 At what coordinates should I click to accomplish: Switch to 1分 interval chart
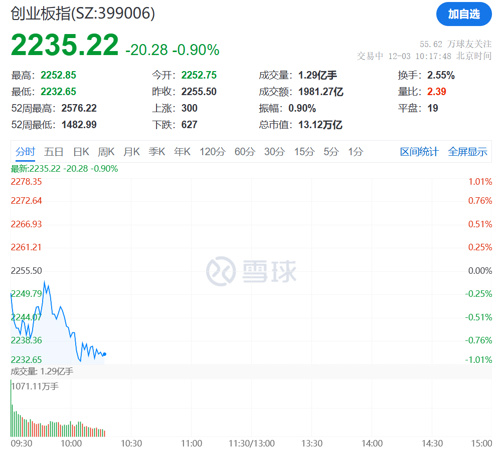[x=355, y=152]
